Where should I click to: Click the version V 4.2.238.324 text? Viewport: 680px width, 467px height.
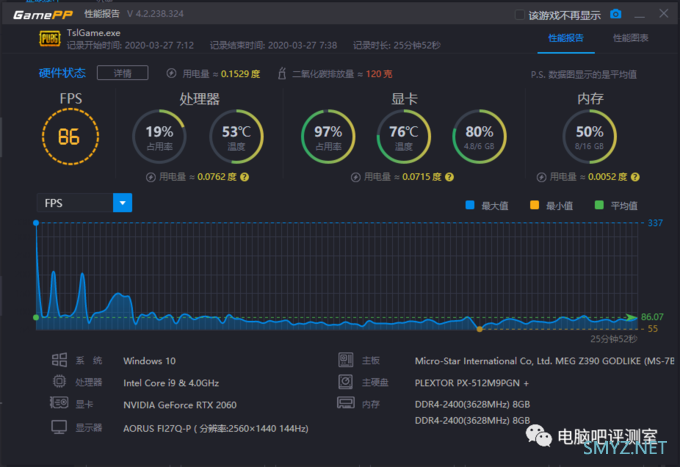coord(155,14)
